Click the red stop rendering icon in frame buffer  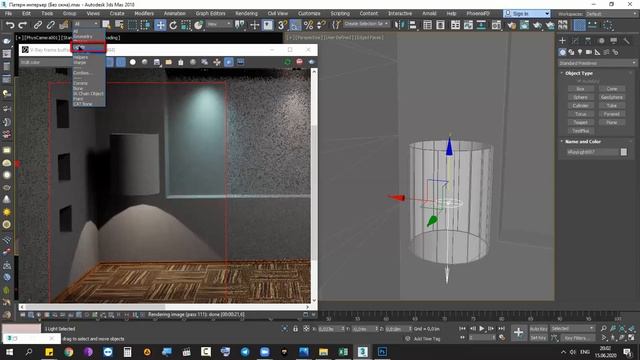click(x=300, y=62)
